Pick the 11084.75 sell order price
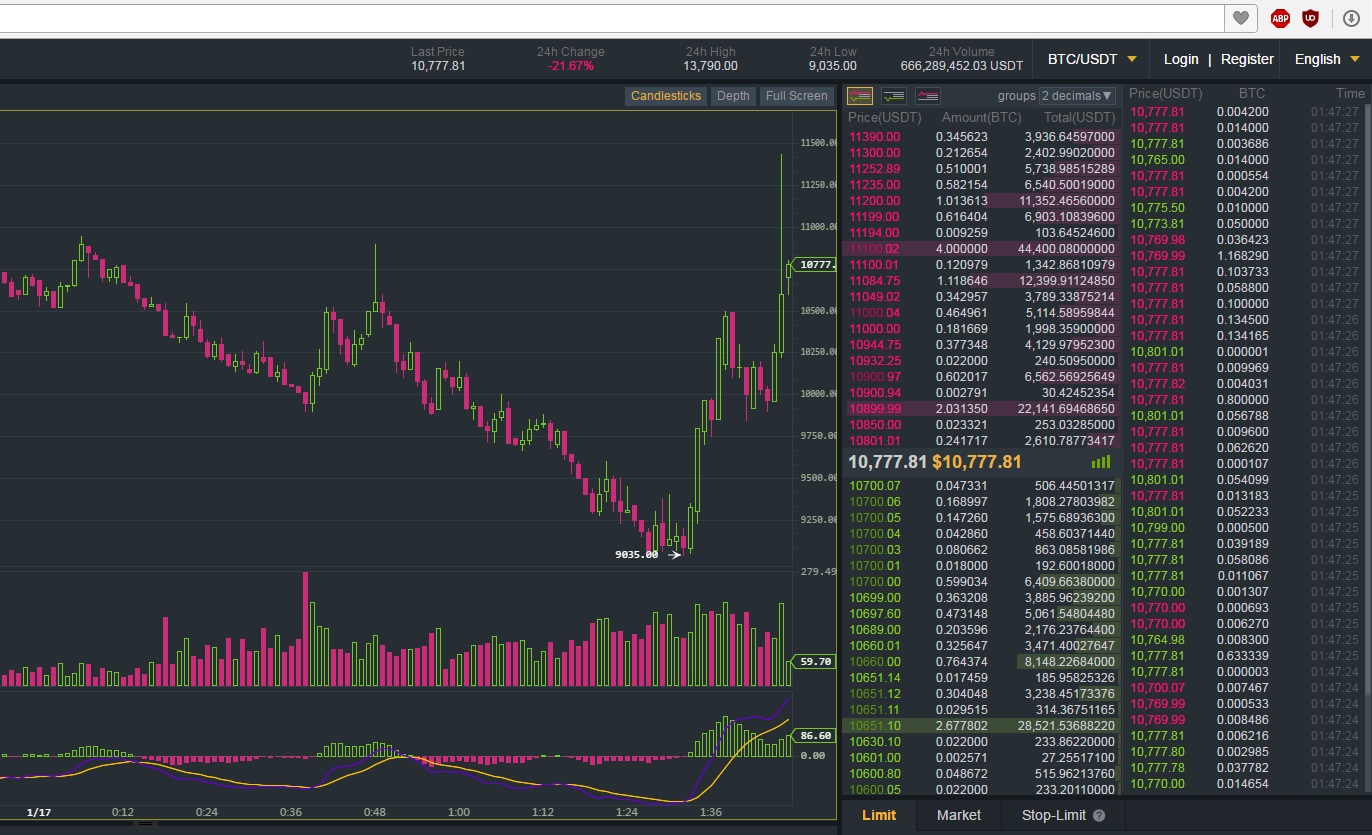1372x835 pixels. [x=875, y=281]
